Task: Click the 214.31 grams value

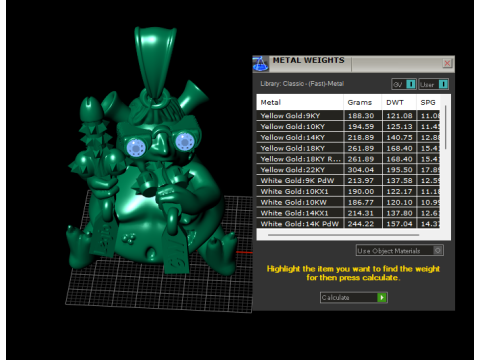Action: click(x=361, y=213)
